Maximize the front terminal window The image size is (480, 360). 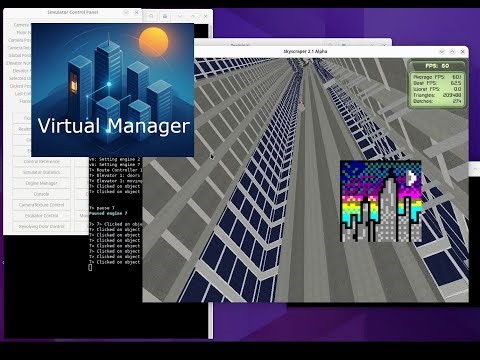[x=193, y=16]
